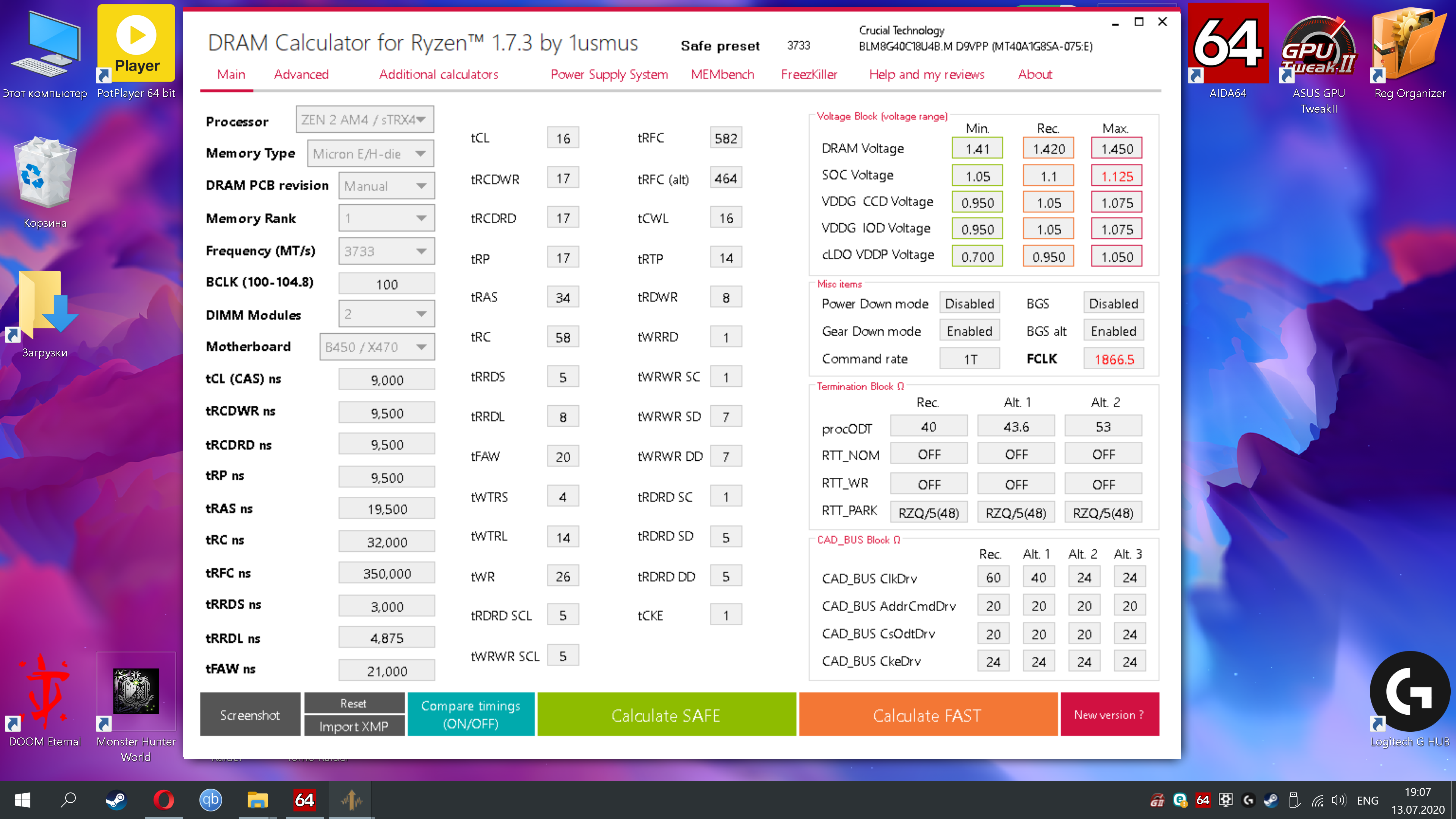Viewport: 1456px width, 819px height.
Task: Click Steam icon in taskbar
Action: [x=116, y=800]
